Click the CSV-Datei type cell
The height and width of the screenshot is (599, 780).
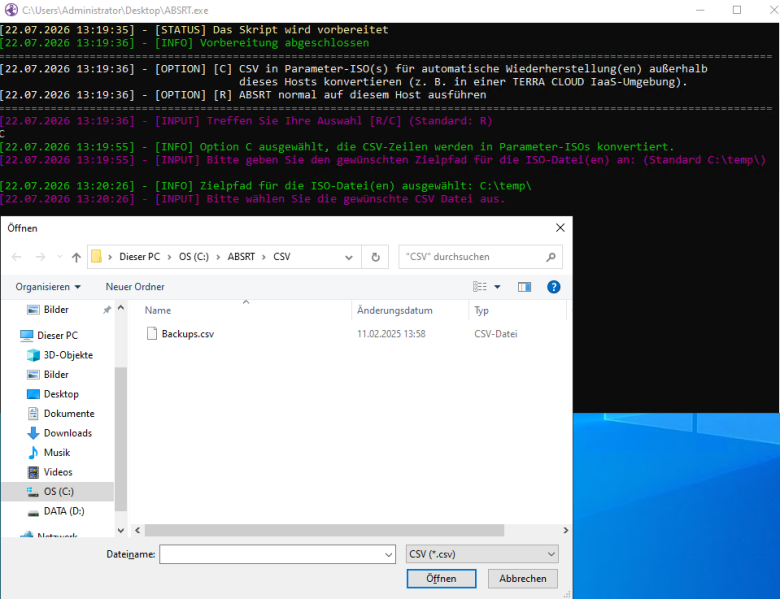[495, 334]
